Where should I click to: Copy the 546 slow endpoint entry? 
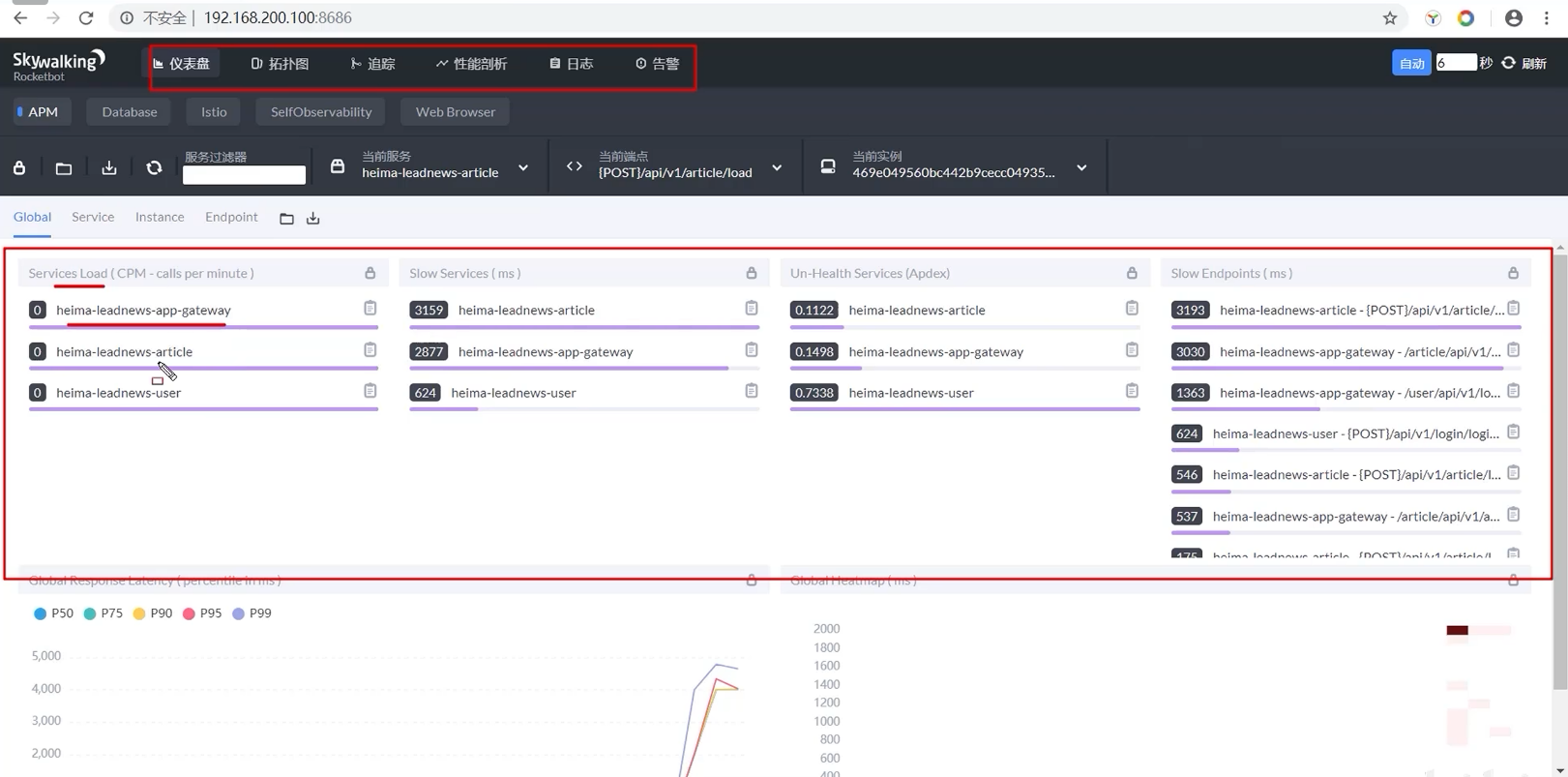tap(1514, 473)
